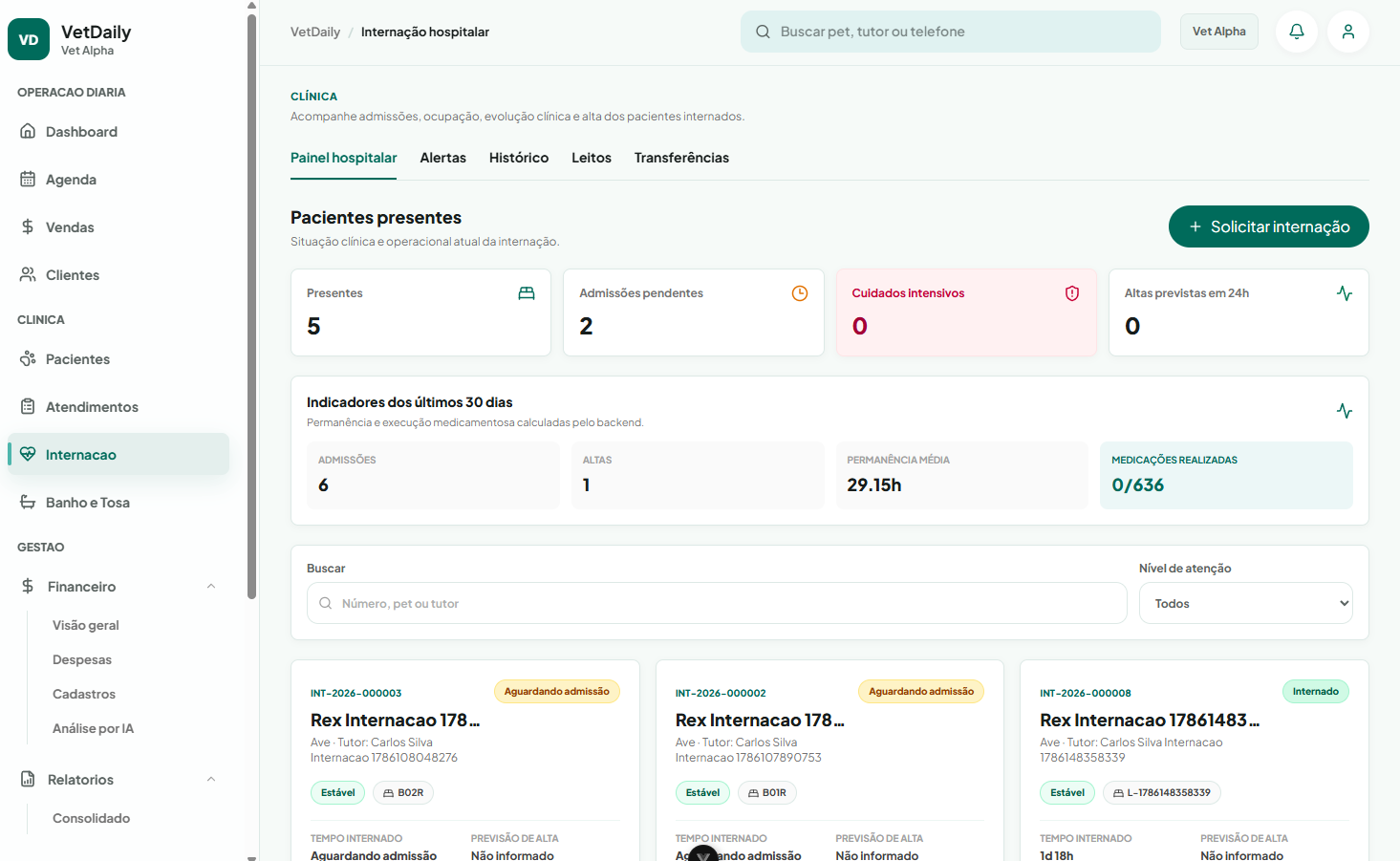The image size is (1400, 861).
Task: Switch to the Alertas tab
Action: (443, 158)
